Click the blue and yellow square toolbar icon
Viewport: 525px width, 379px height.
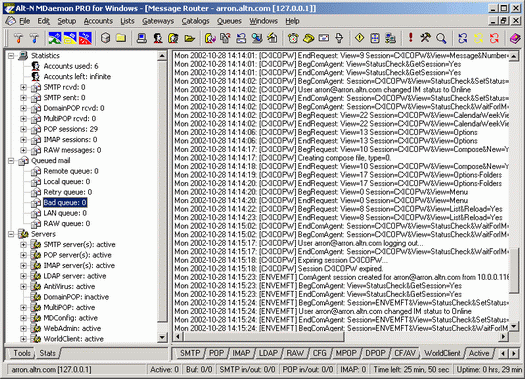tap(70, 38)
